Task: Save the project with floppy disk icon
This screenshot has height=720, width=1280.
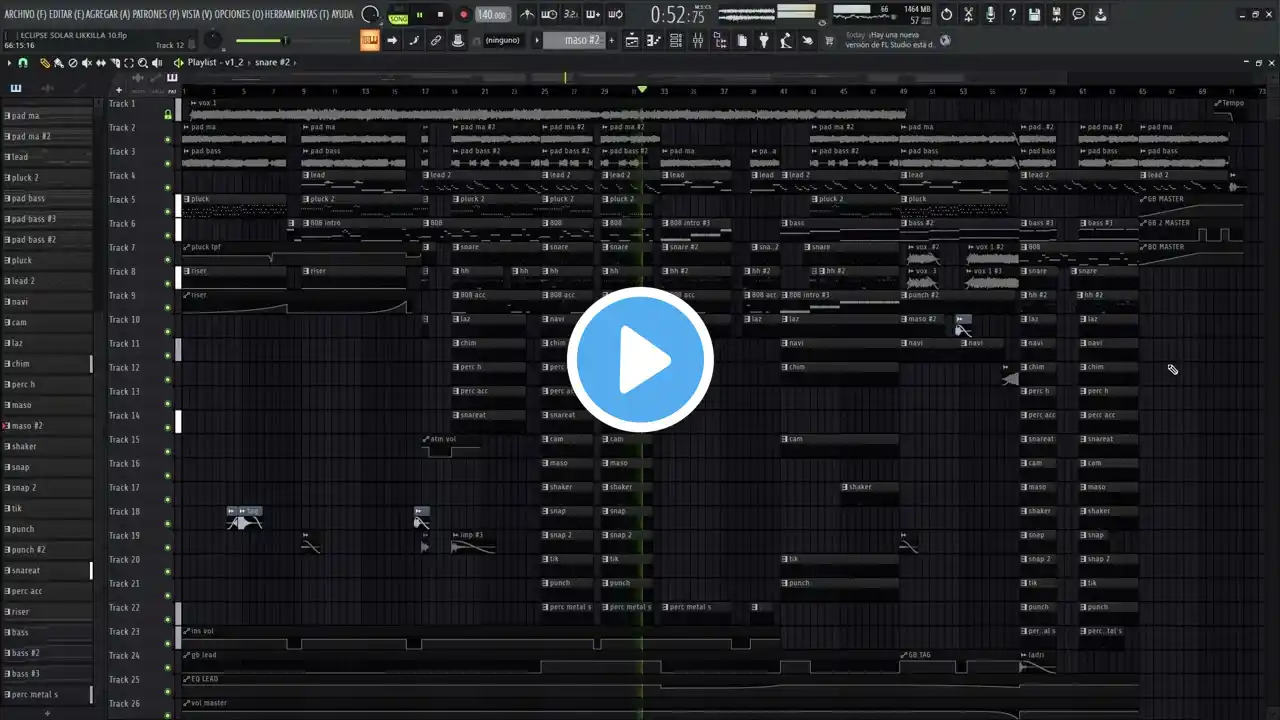Action: (1035, 14)
